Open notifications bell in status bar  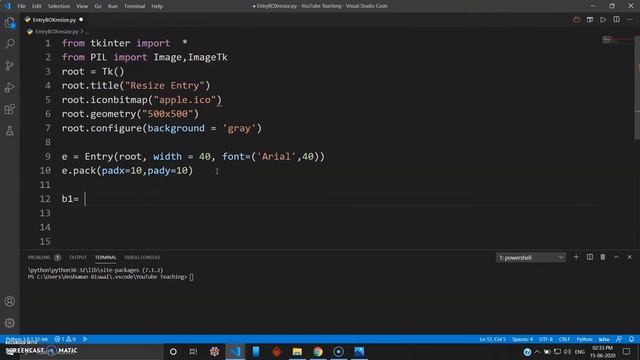click(x=631, y=339)
